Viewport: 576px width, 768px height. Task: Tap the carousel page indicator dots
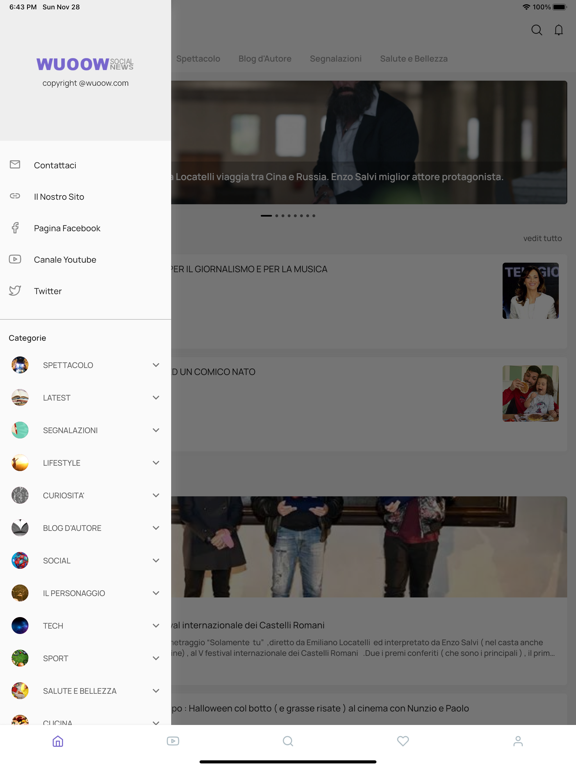click(288, 216)
